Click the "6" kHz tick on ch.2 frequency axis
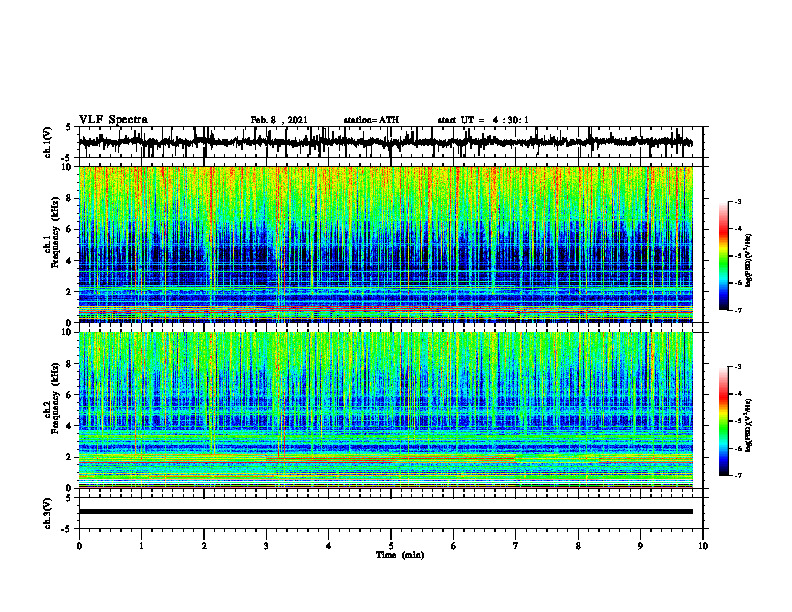 [x=70, y=395]
